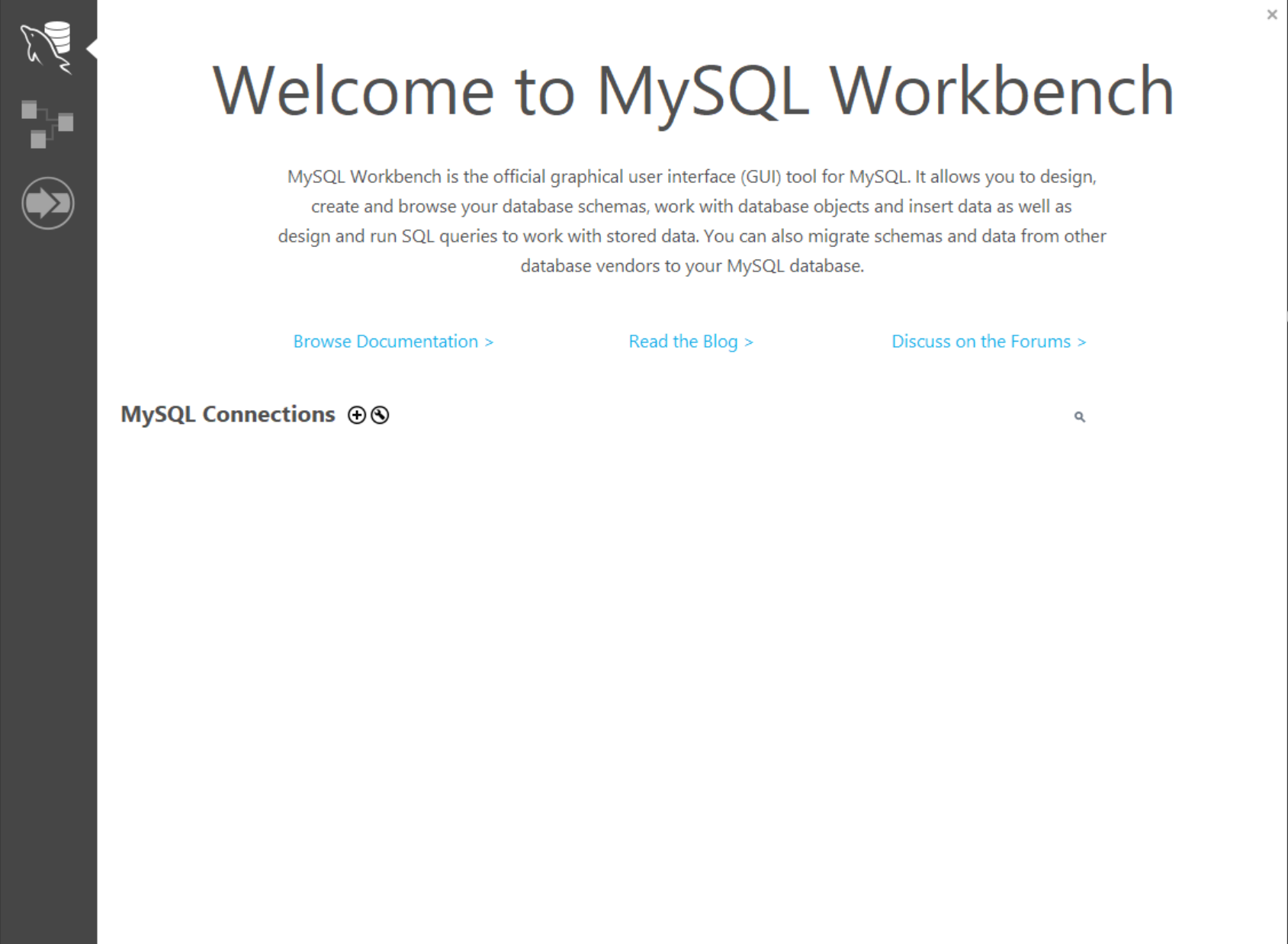Open the Discuss on the Forums link
The height and width of the screenshot is (944, 1288).
989,342
